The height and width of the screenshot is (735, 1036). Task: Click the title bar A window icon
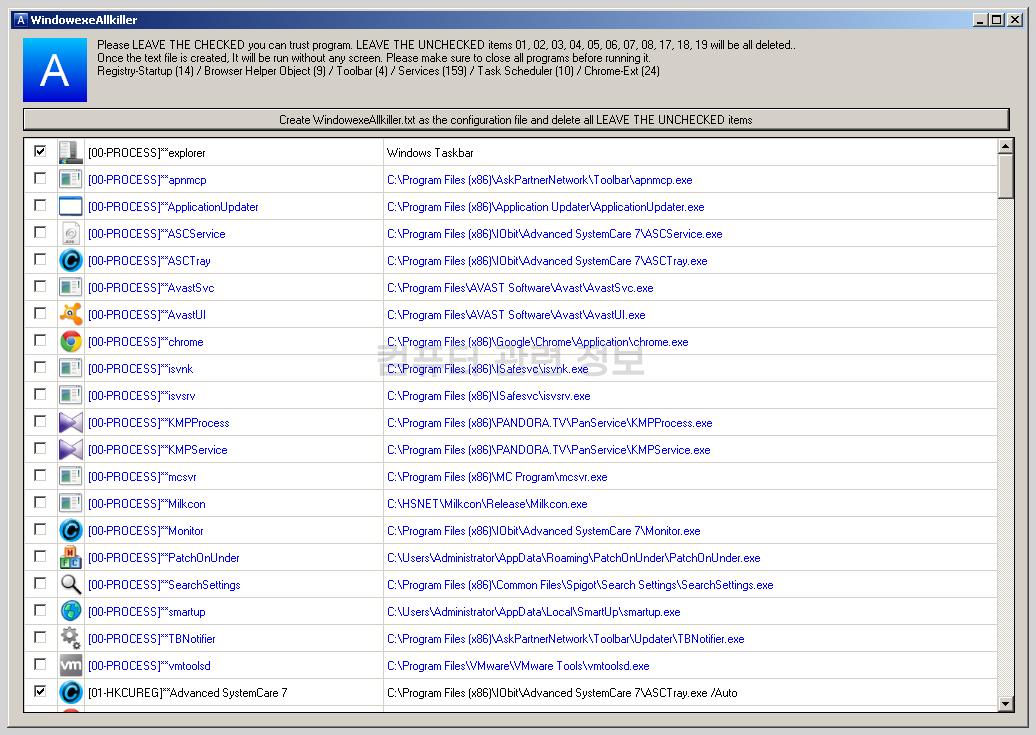coord(20,20)
